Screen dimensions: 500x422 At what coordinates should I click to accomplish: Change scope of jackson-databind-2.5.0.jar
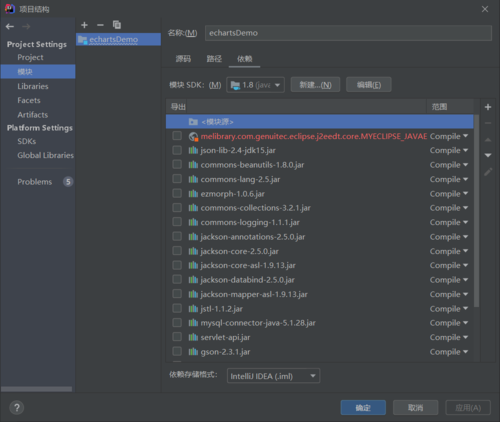tap(449, 280)
